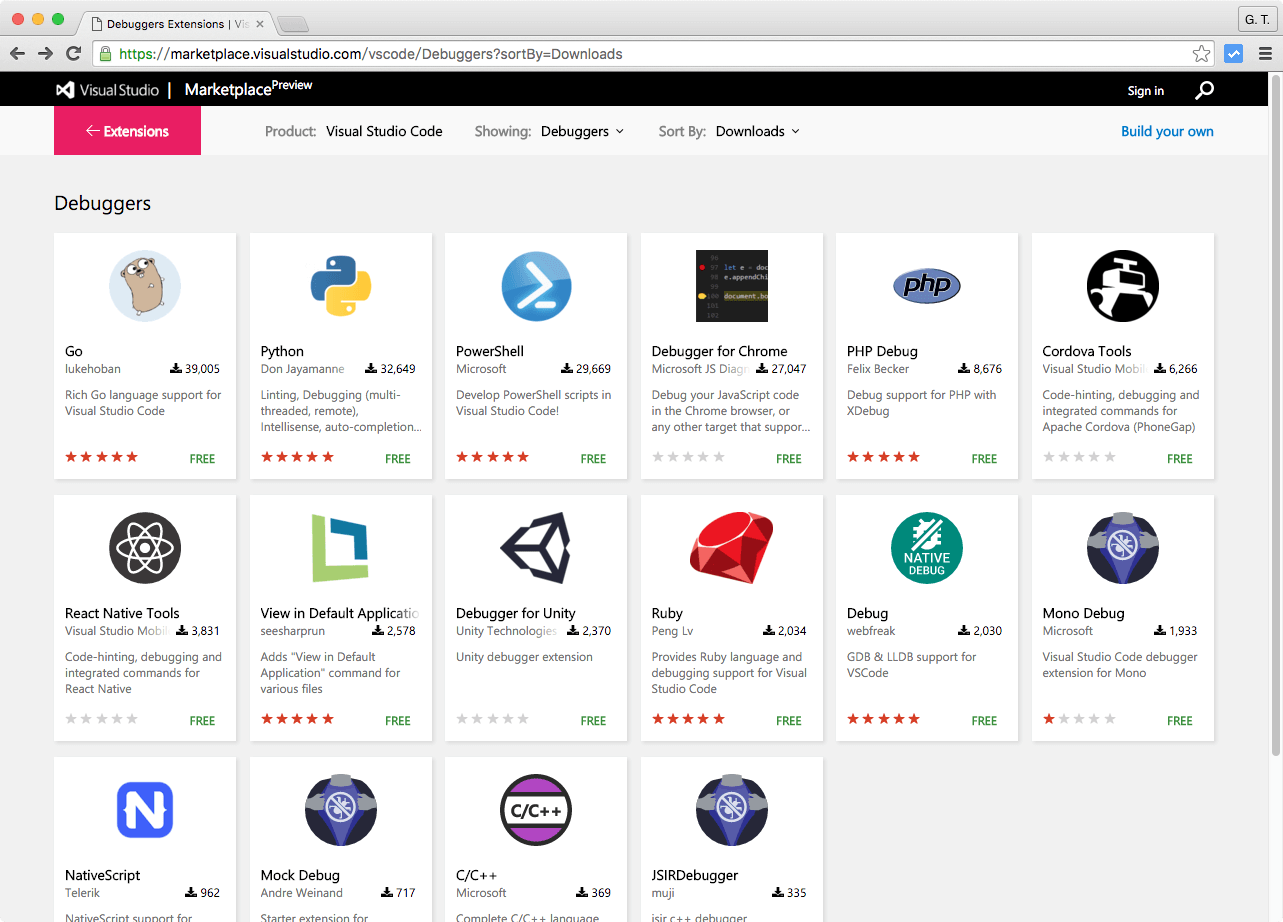This screenshot has height=922, width=1283.
Task: Open the Showing: Debuggers dropdown
Action: [582, 131]
